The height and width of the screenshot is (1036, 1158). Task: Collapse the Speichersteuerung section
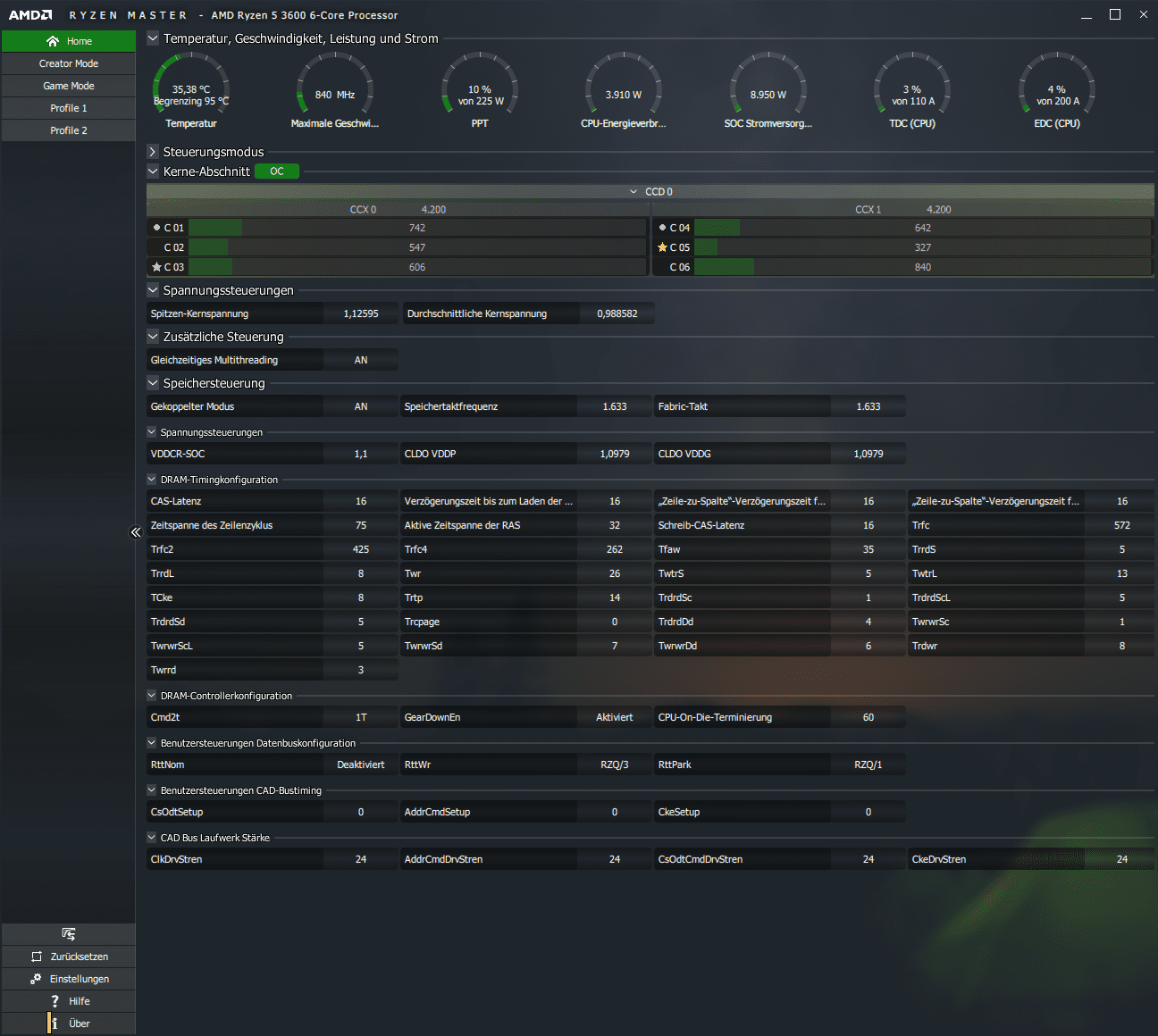(x=153, y=383)
